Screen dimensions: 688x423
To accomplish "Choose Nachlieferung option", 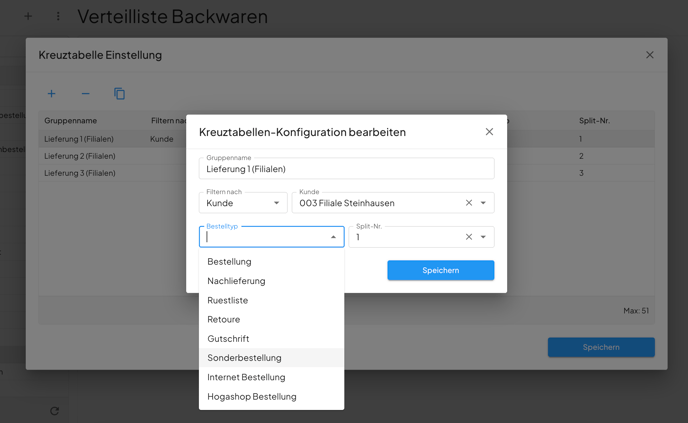I will (271, 281).
